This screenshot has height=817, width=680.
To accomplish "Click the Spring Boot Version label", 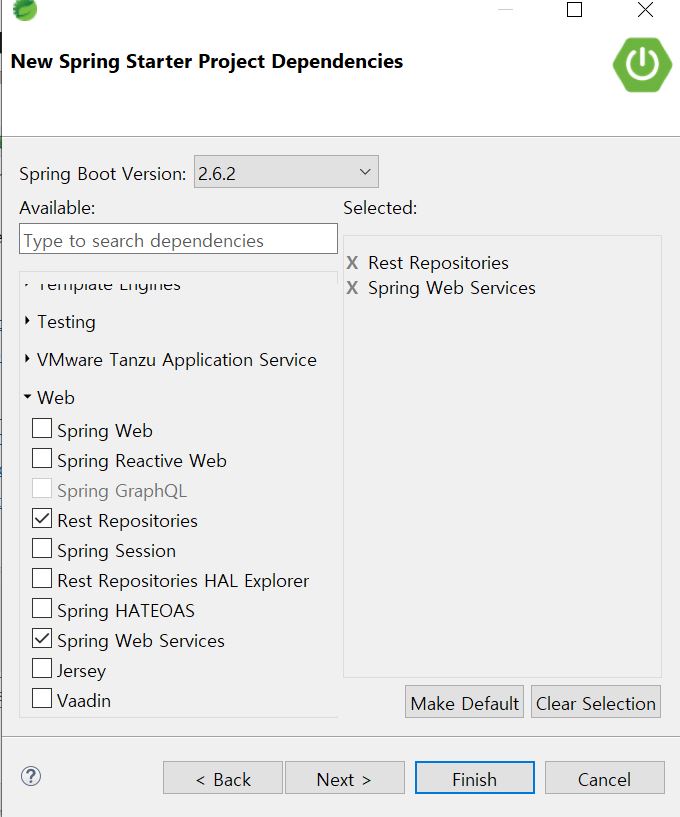I will [x=103, y=174].
